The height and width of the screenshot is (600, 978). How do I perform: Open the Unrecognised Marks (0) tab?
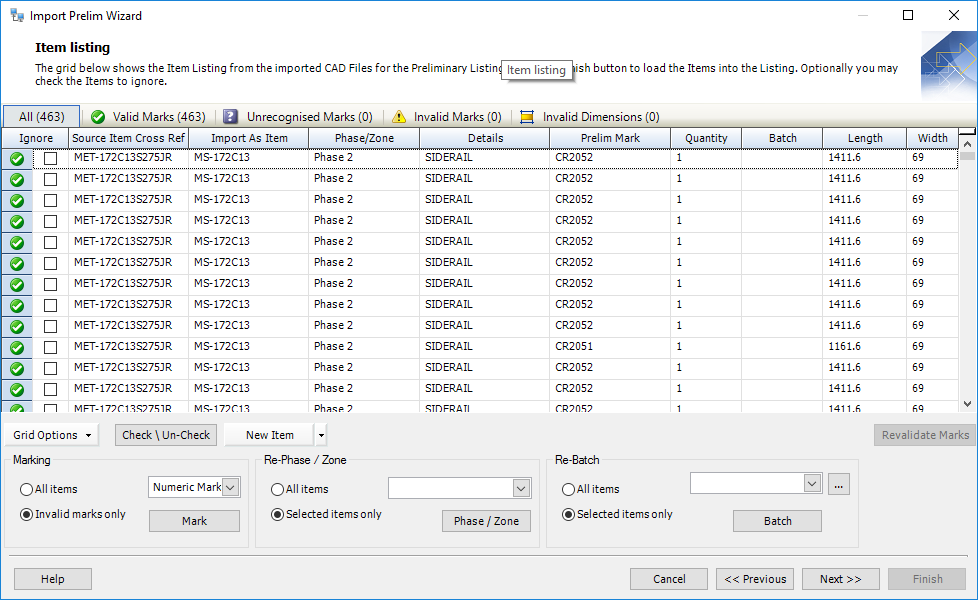tap(309, 117)
